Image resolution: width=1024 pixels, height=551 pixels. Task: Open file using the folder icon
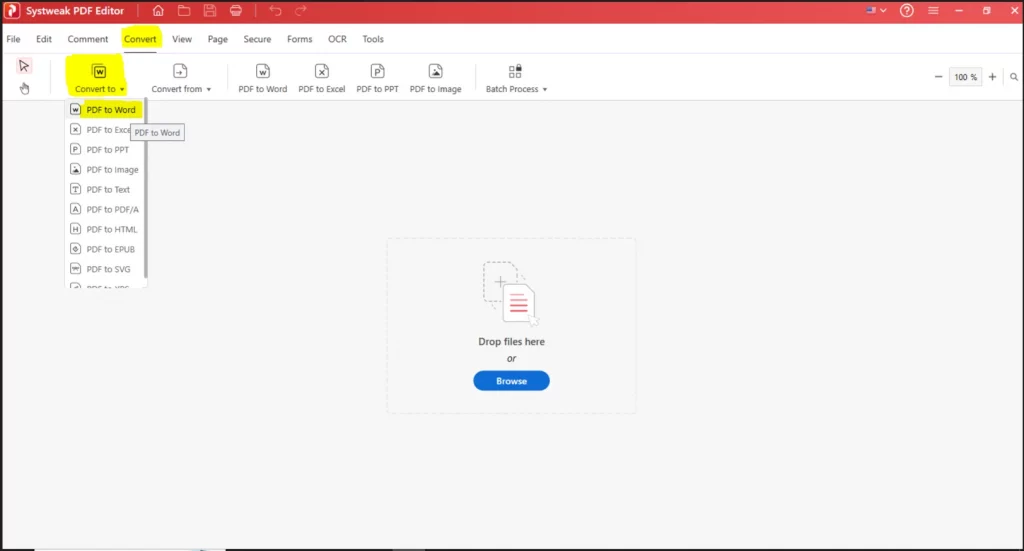[184, 10]
